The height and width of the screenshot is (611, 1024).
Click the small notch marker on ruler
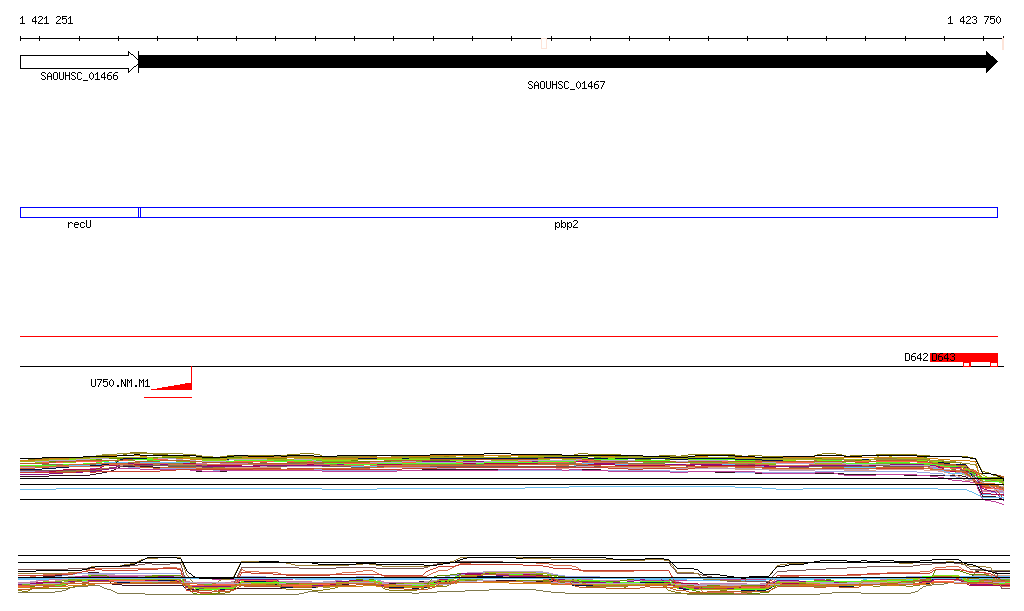pyautogui.click(x=544, y=43)
